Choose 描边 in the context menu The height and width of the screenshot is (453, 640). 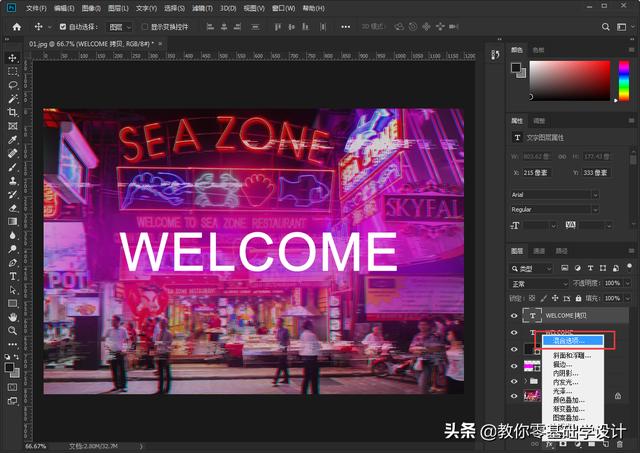click(x=562, y=364)
